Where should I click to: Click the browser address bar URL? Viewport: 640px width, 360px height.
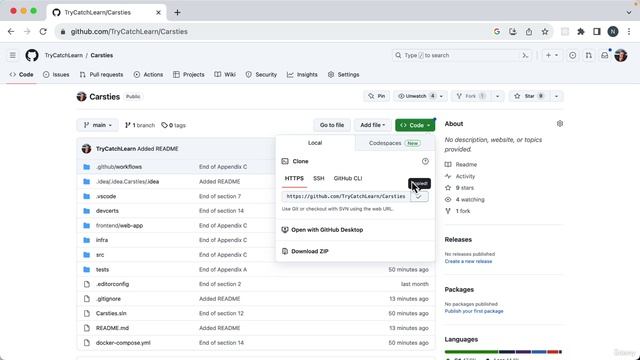pyautogui.click(x=129, y=31)
